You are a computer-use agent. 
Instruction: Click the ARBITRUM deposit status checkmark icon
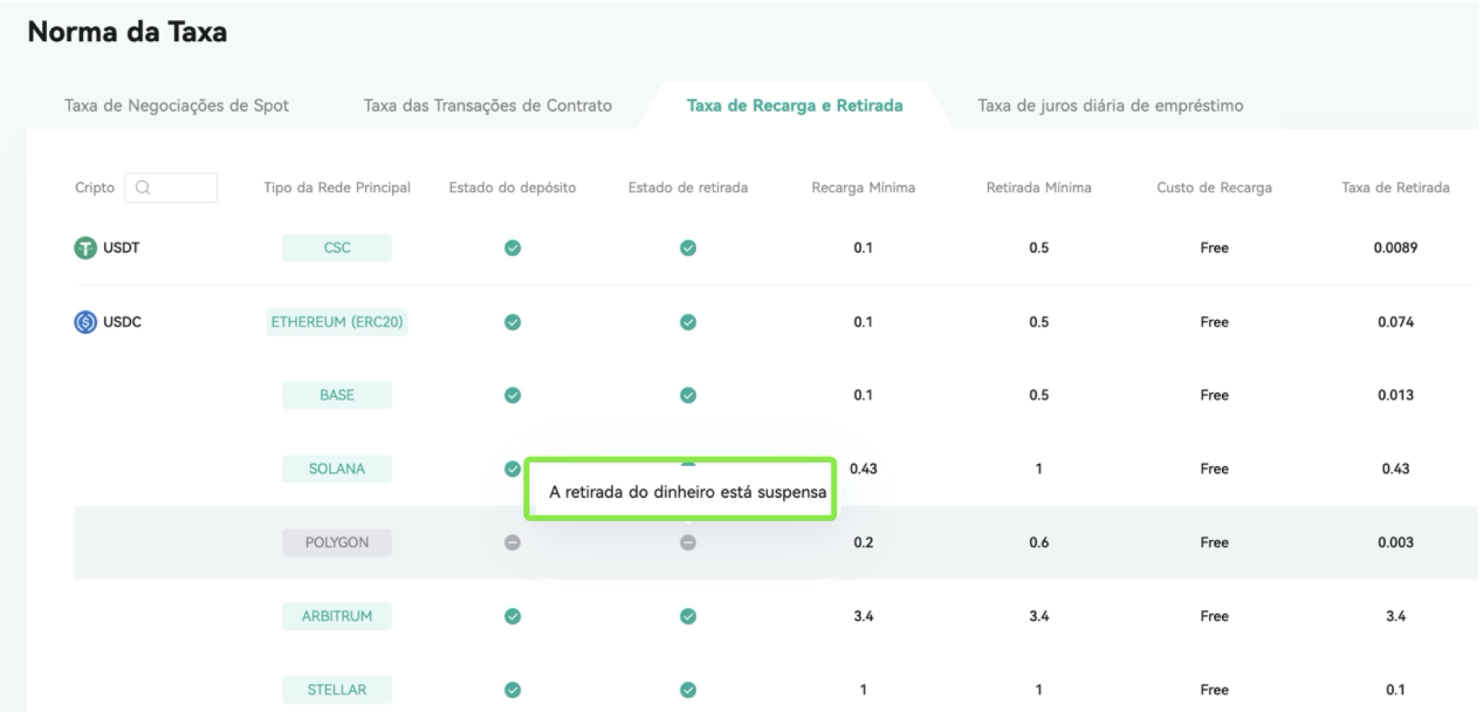(512, 616)
